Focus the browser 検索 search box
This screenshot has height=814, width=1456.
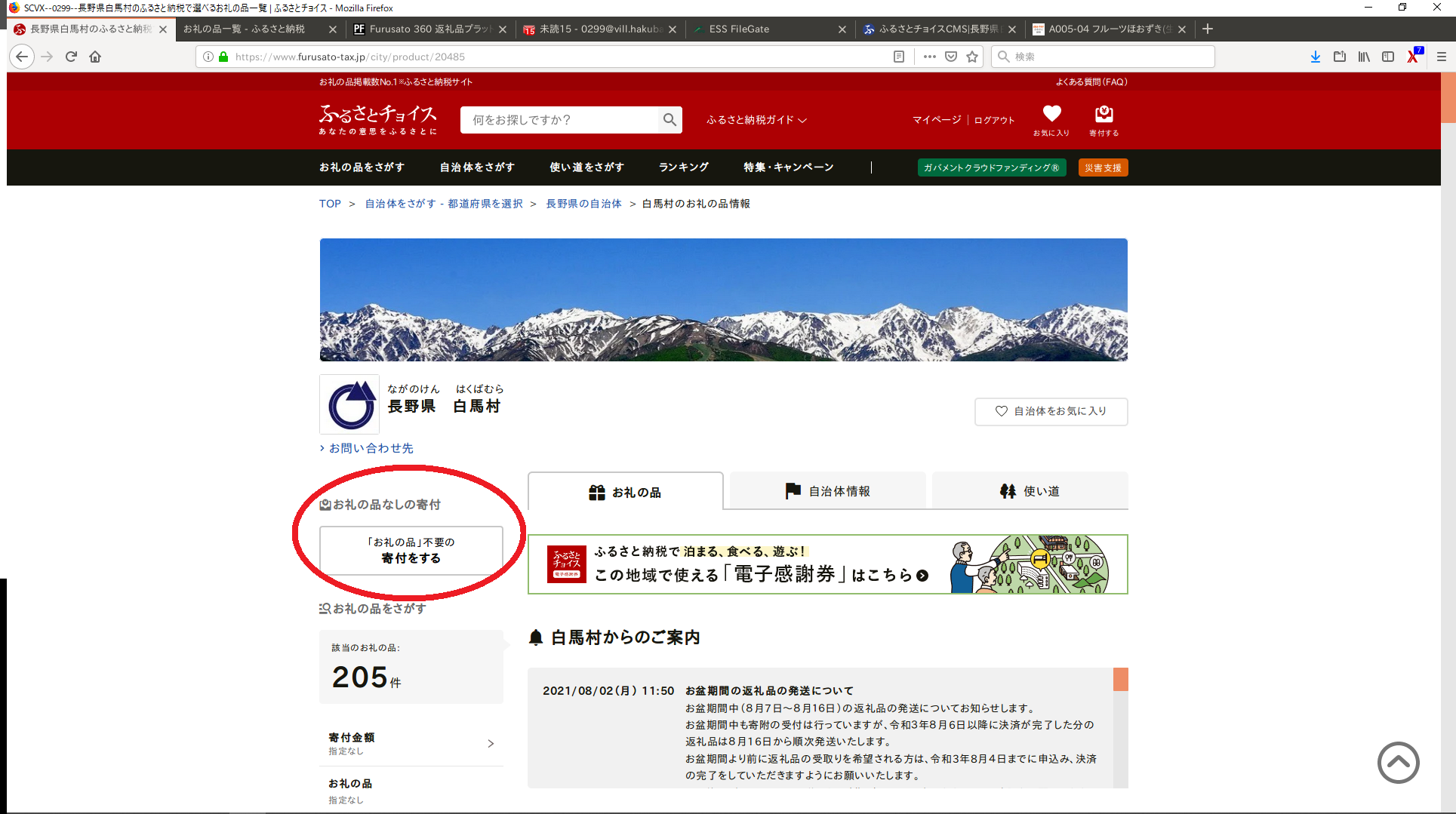pos(1103,57)
